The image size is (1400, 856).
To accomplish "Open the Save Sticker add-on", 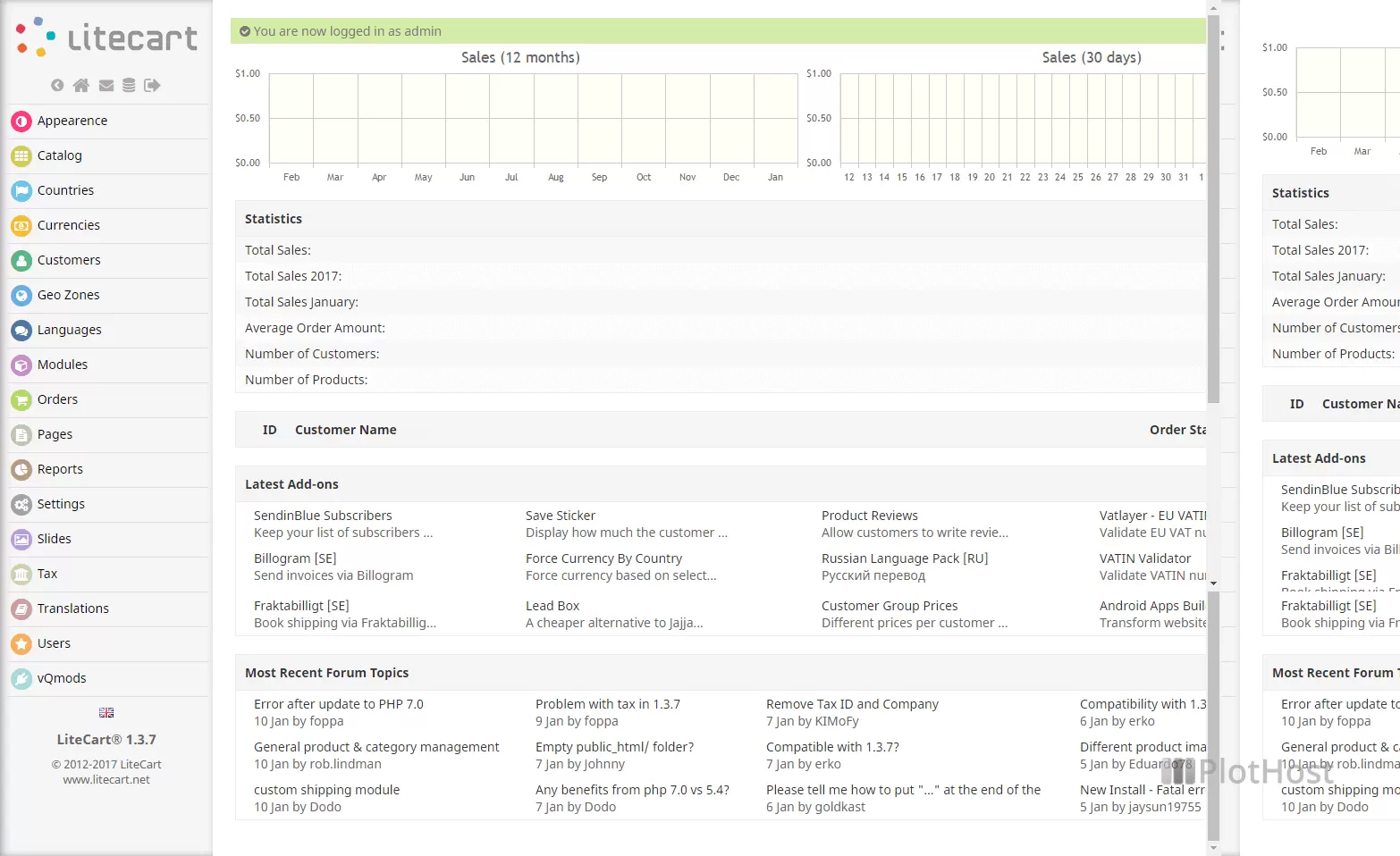I will click(561, 516).
